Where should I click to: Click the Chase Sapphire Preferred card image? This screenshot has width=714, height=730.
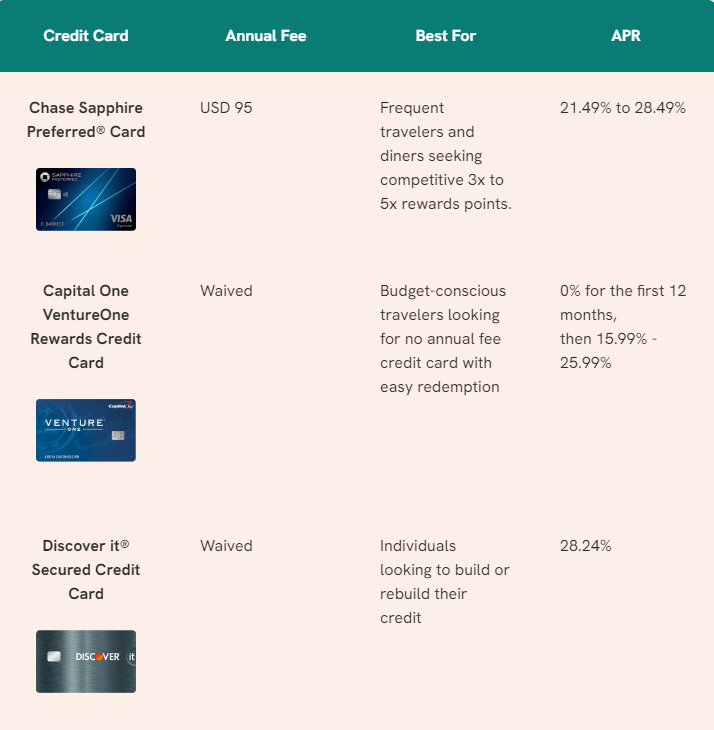[86, 199]
